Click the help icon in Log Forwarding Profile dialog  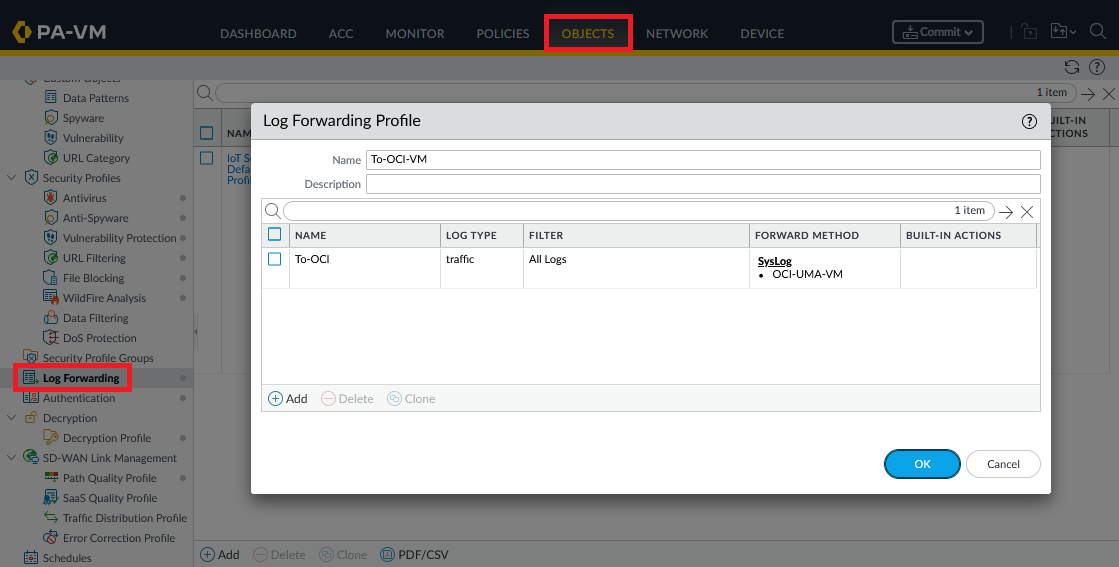[x=1029, y=121]
